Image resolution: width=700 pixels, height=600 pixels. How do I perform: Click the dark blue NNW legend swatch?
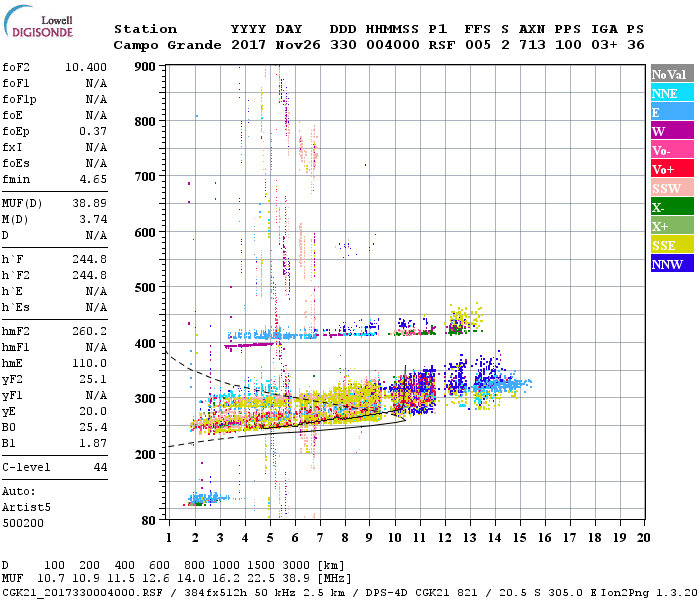point(670,264)
